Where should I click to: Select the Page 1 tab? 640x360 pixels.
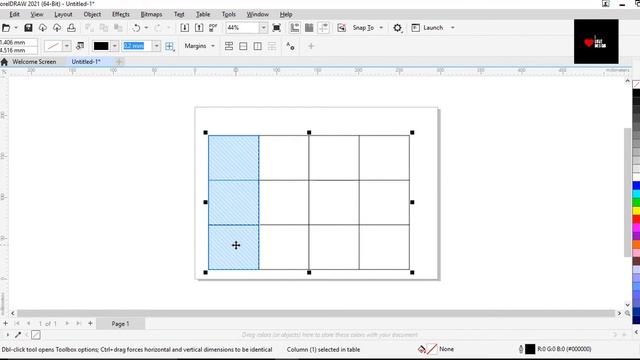120,324
